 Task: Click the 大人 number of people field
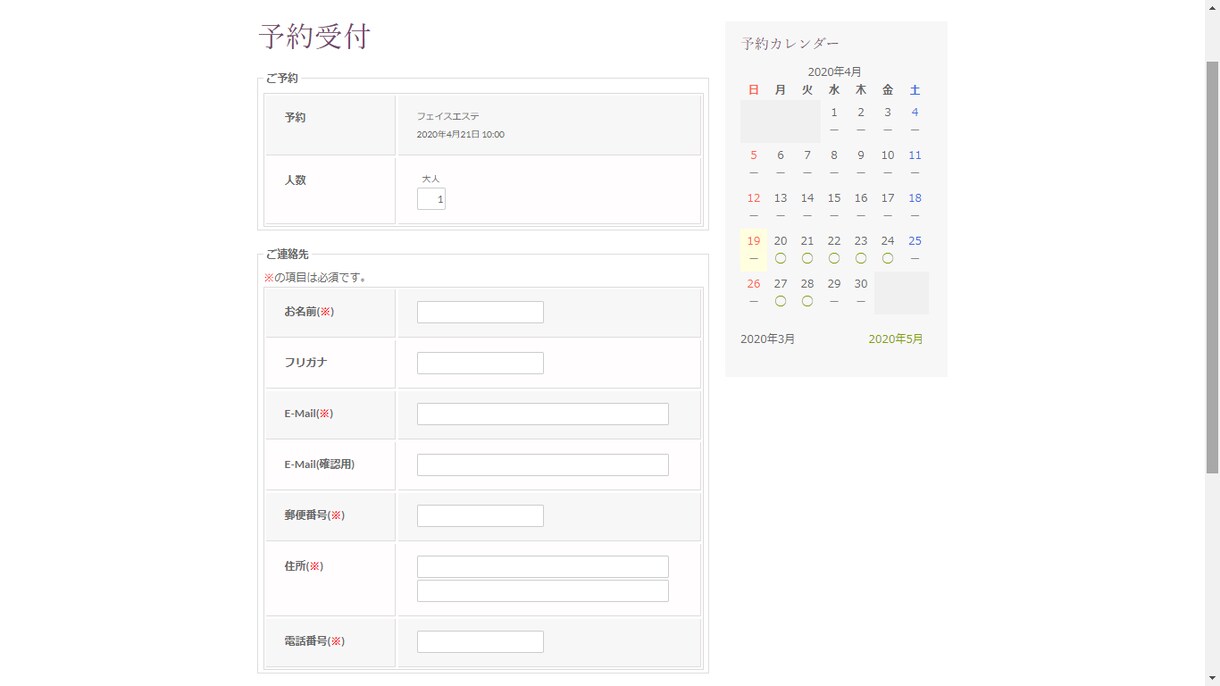coord(431,199)
